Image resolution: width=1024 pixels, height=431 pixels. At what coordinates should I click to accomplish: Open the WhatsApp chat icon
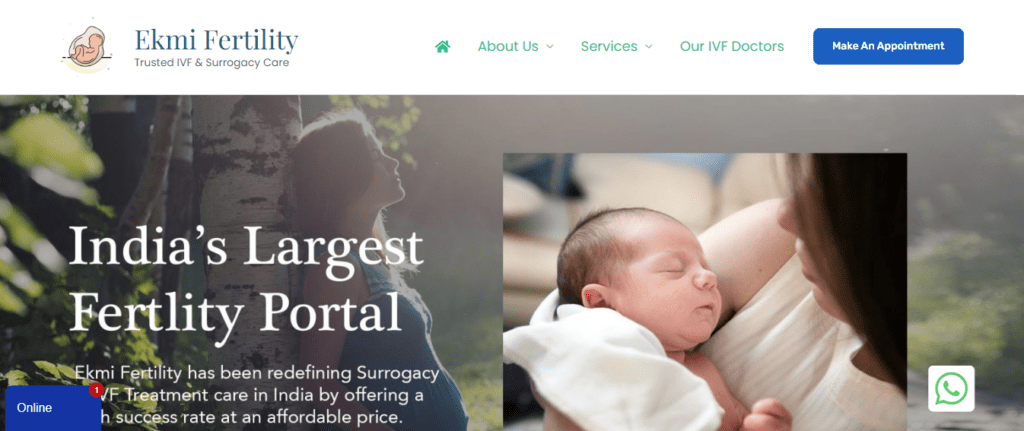click(951, 389)
